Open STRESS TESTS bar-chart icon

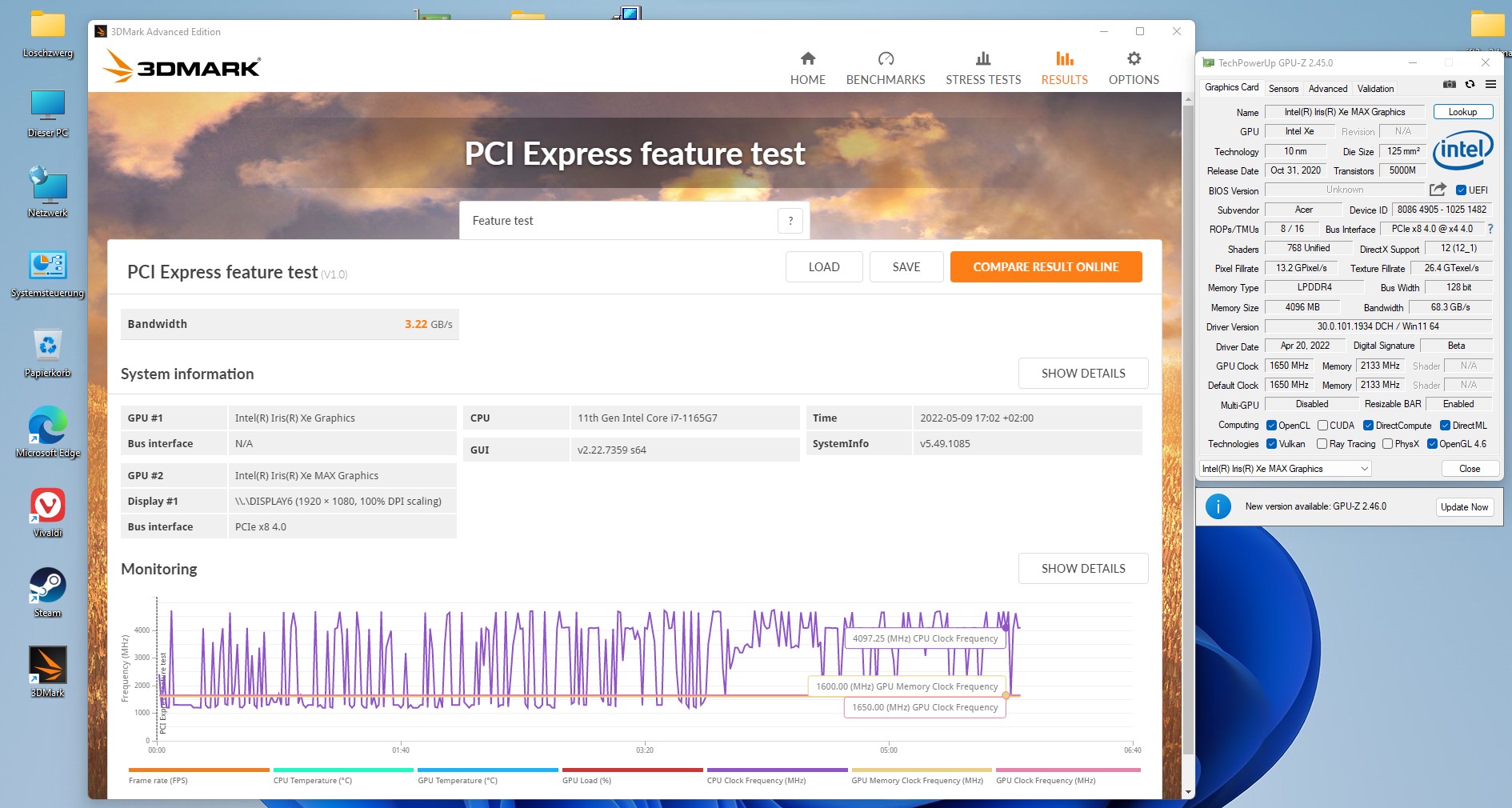pyautogui.click(x=983, y=58)
